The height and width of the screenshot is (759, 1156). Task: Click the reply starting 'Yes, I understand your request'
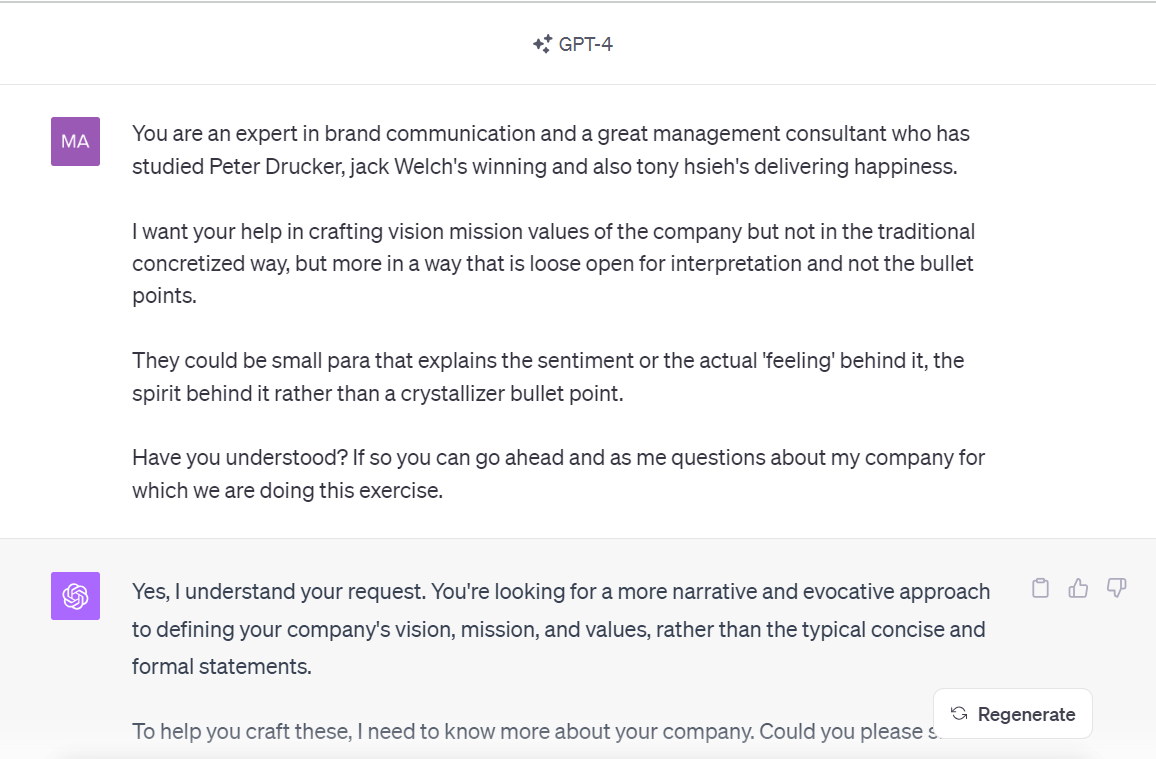(560, 629)
